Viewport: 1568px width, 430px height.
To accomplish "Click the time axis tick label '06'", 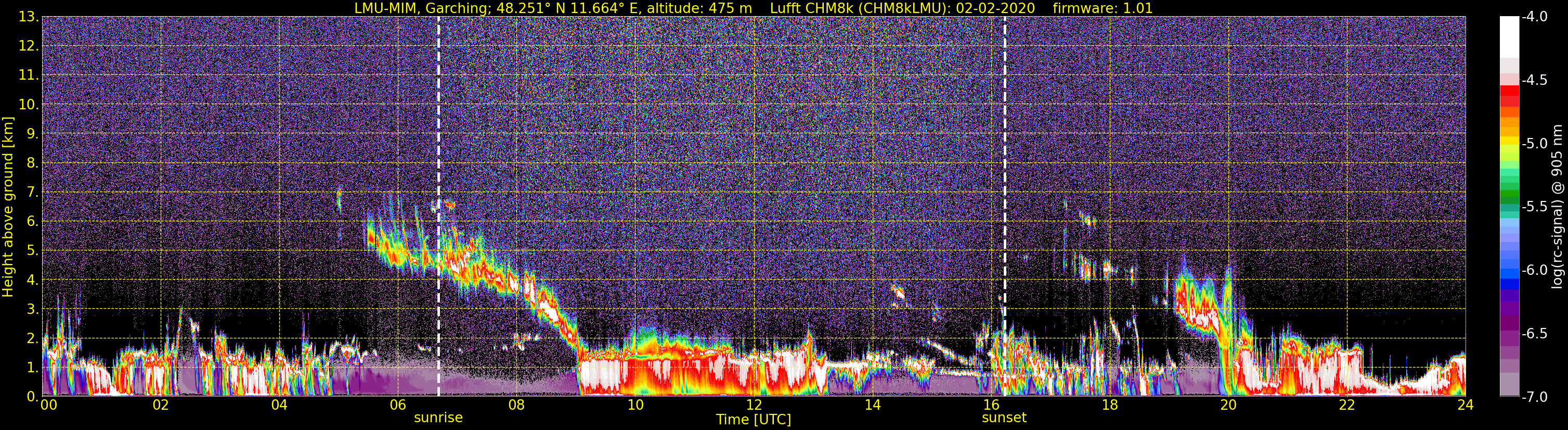I will pos(398,406).
